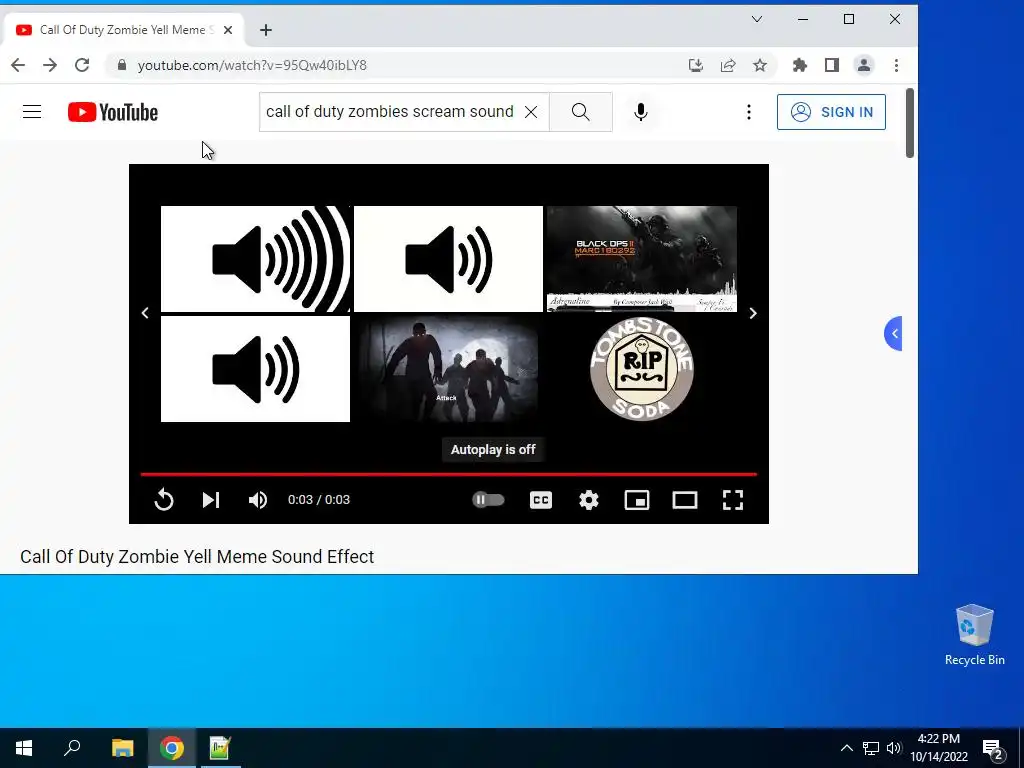Start voice search with the microphone icon
The width and height of the screenshot is (1024, 768).
[x=641, y=112]
